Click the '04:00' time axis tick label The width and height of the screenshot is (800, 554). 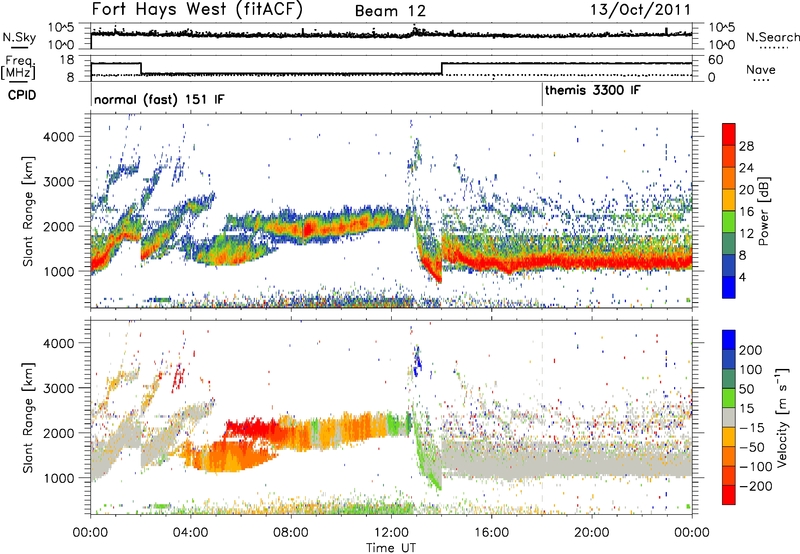(x=190, y=533)
